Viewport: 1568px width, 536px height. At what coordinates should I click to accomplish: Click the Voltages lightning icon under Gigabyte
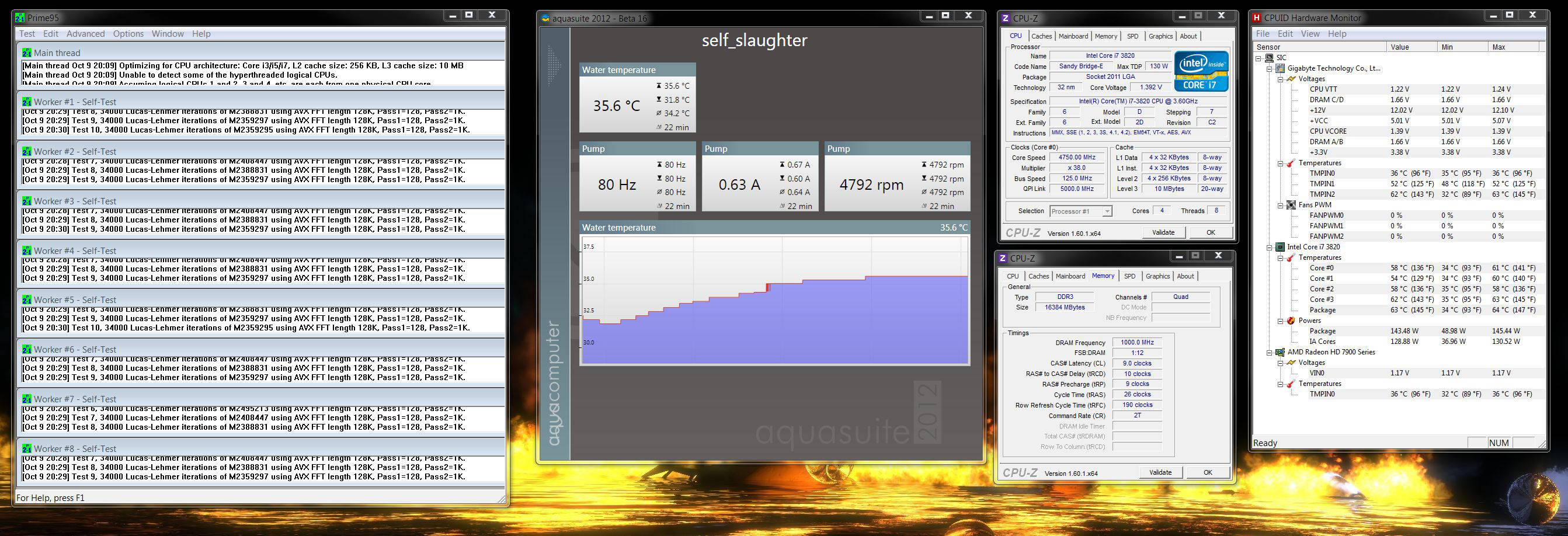coord(1291,79)
